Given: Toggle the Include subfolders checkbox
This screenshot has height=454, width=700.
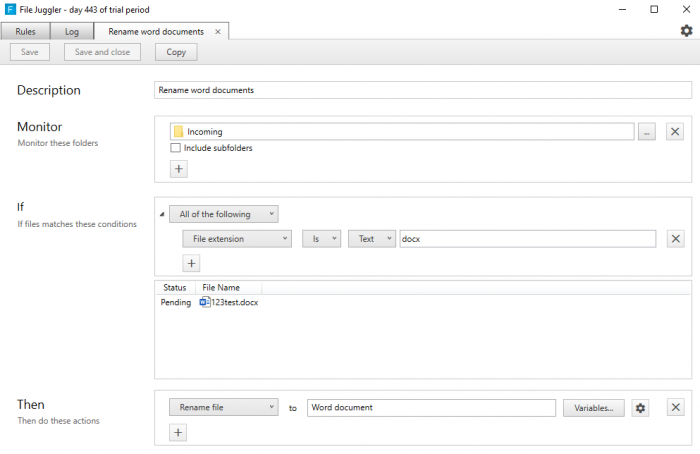Looking at the screenshot, I should [x=175, y=148].
